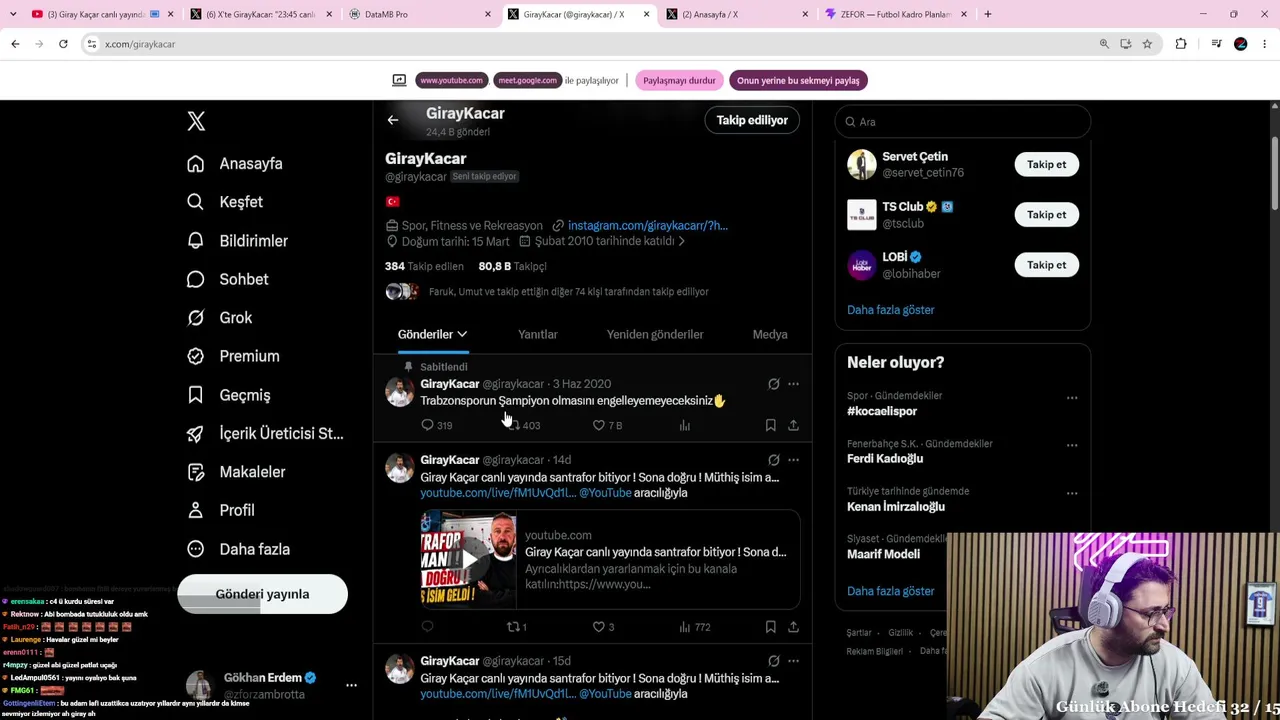Share the pinned Trabzonspor post

793,425
